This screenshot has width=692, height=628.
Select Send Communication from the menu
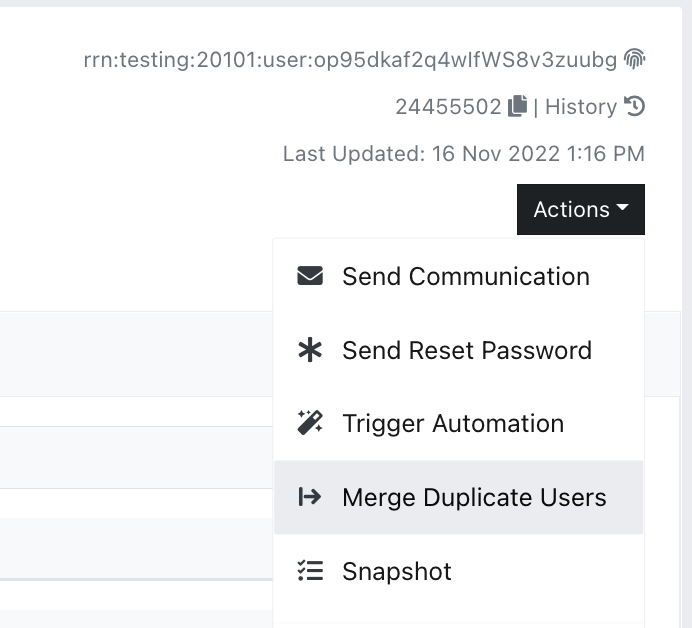click(x=459, y=276)
